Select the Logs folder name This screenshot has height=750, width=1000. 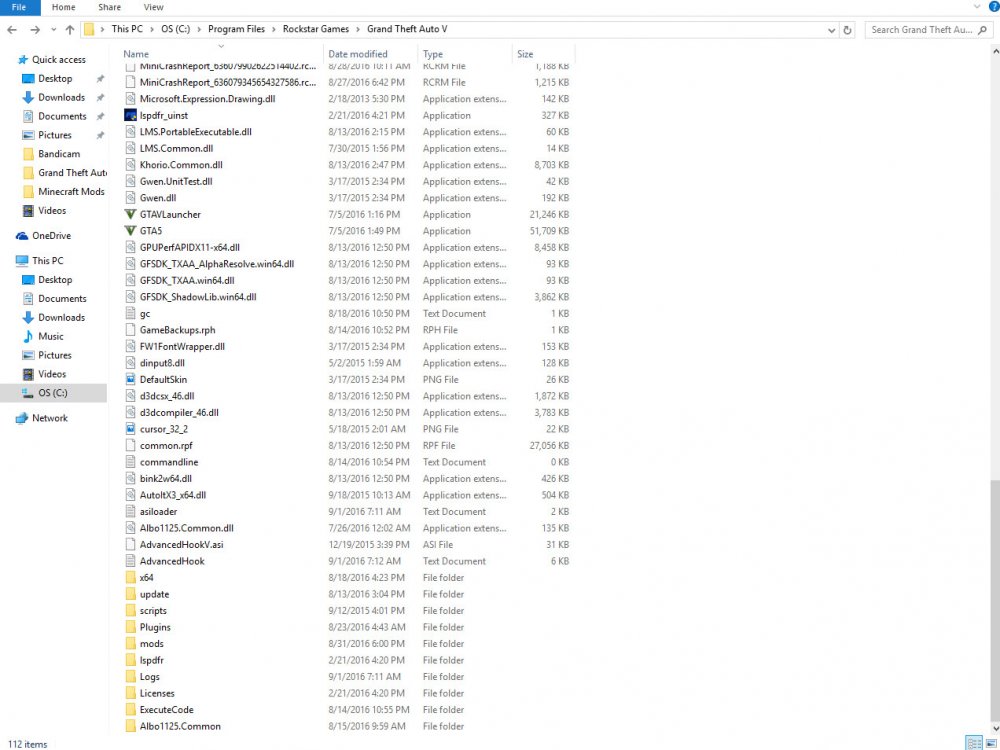150,677
